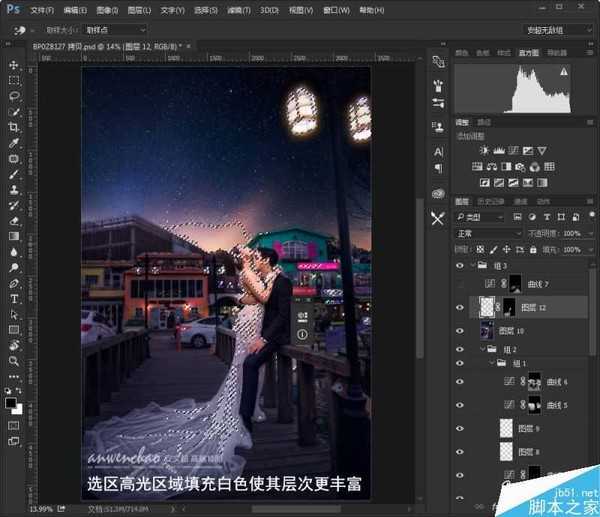Hide the 组 1 group
The image size is (600, 517).
[460, 363]
